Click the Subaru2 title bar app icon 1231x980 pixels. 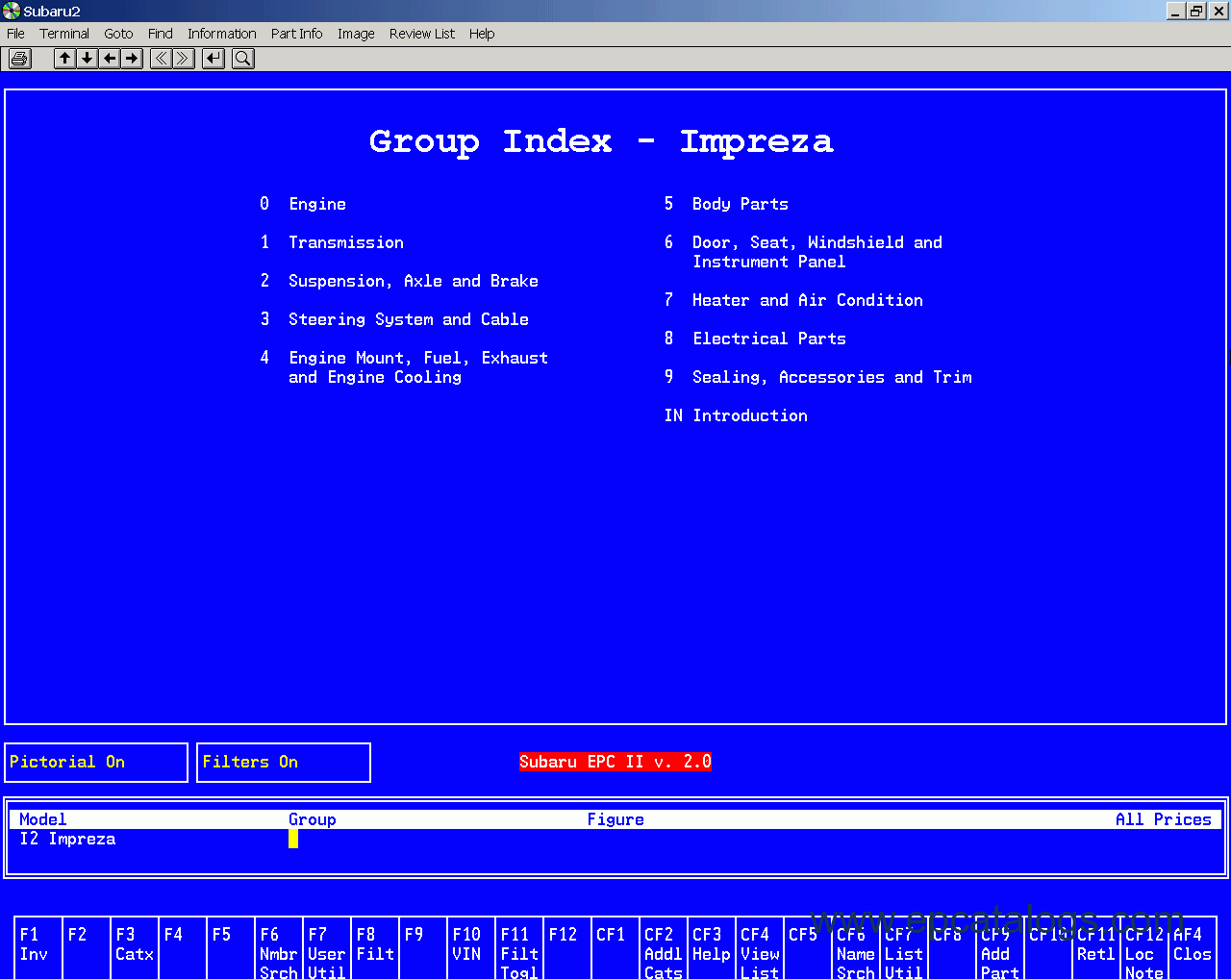(12, 11)
